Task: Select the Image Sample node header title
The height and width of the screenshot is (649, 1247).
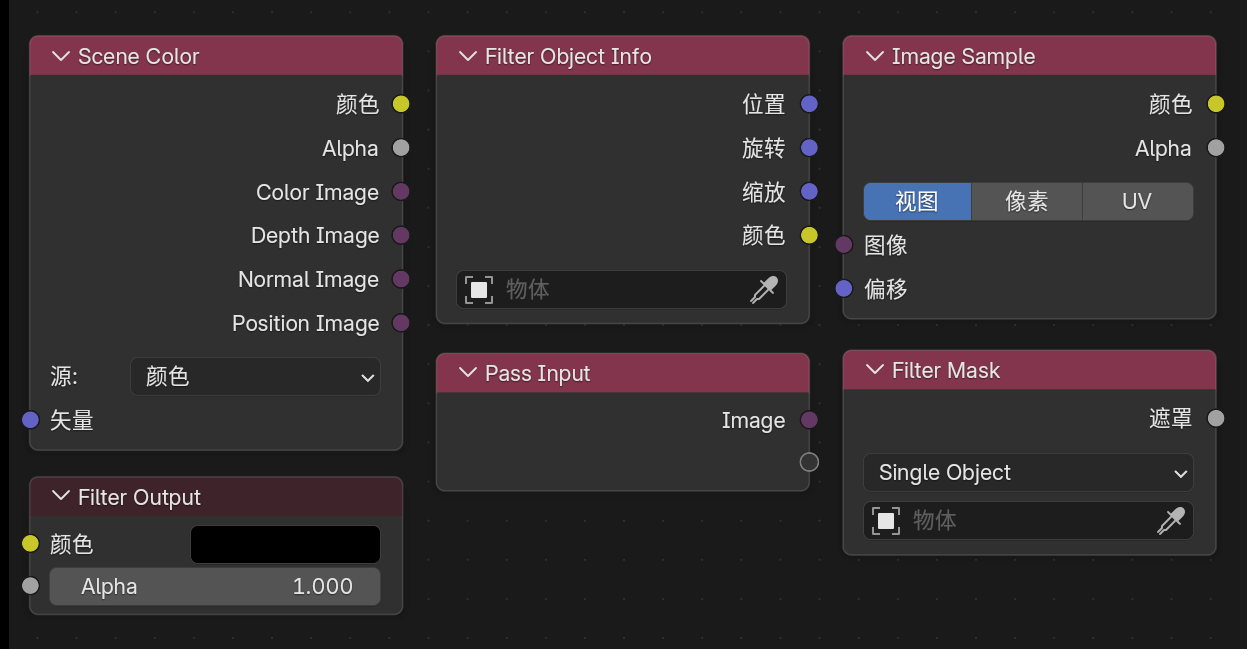Action: 963,56
